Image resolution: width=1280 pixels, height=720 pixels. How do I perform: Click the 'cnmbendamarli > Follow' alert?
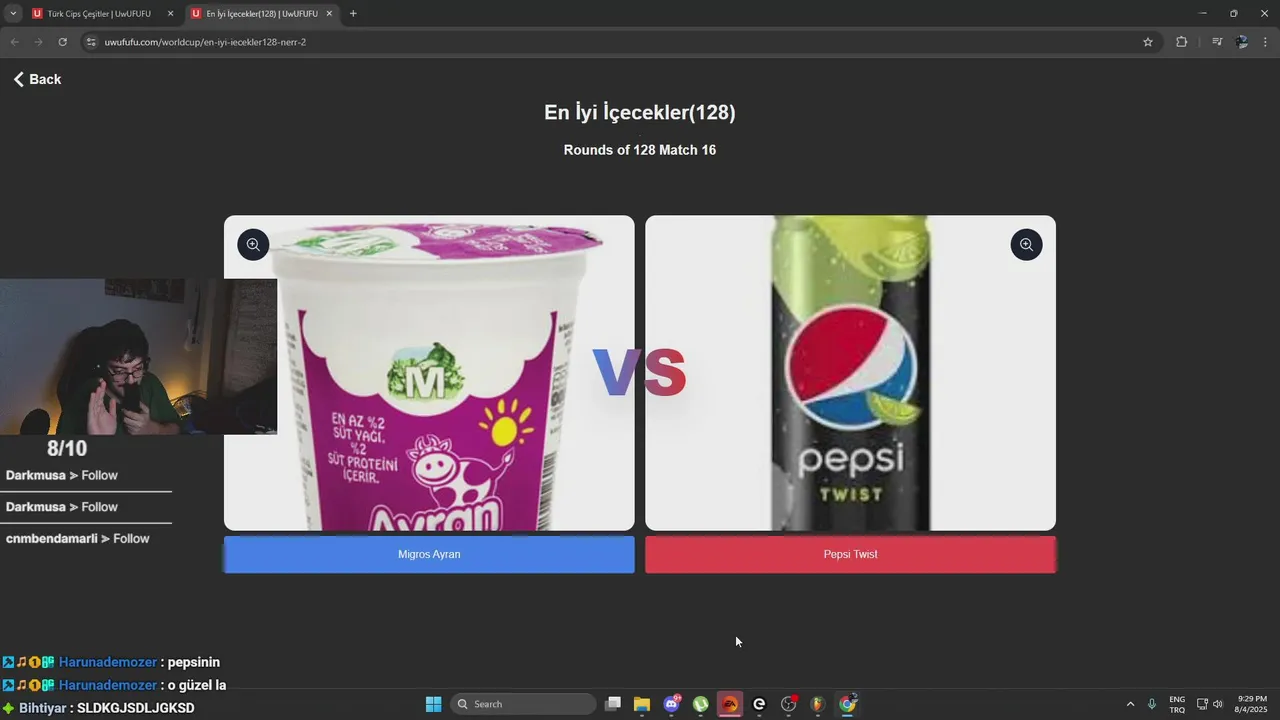click(77, 538)
